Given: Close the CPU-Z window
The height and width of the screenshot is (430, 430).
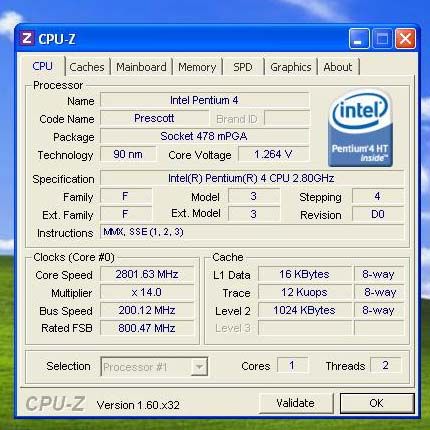Looking at the screenshot, I should tap(405, 39).
